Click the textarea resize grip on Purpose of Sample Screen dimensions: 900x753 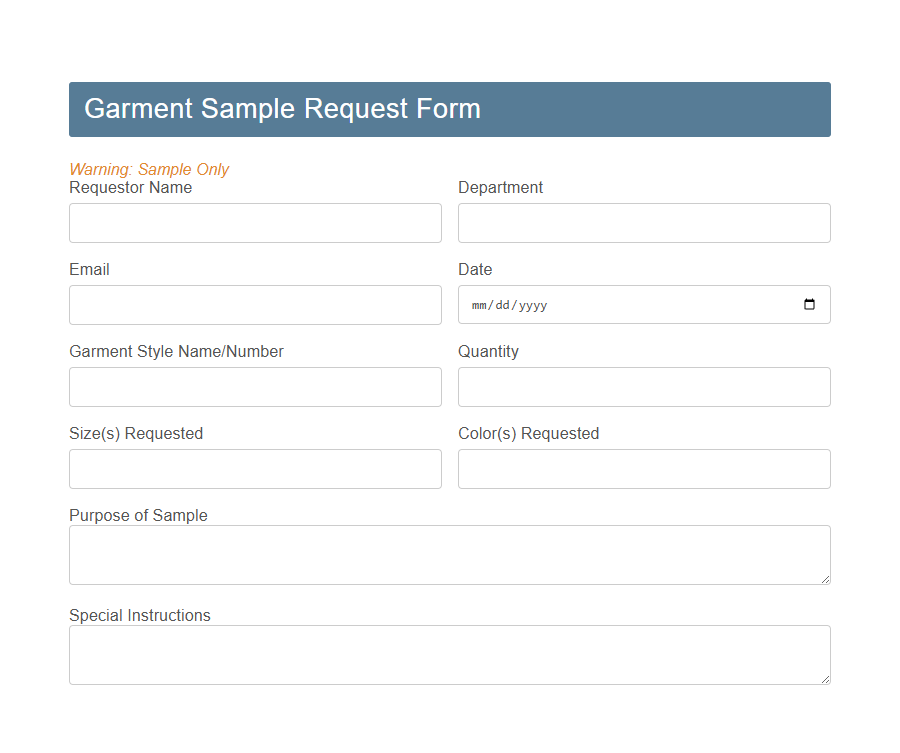tap(826, 582)
